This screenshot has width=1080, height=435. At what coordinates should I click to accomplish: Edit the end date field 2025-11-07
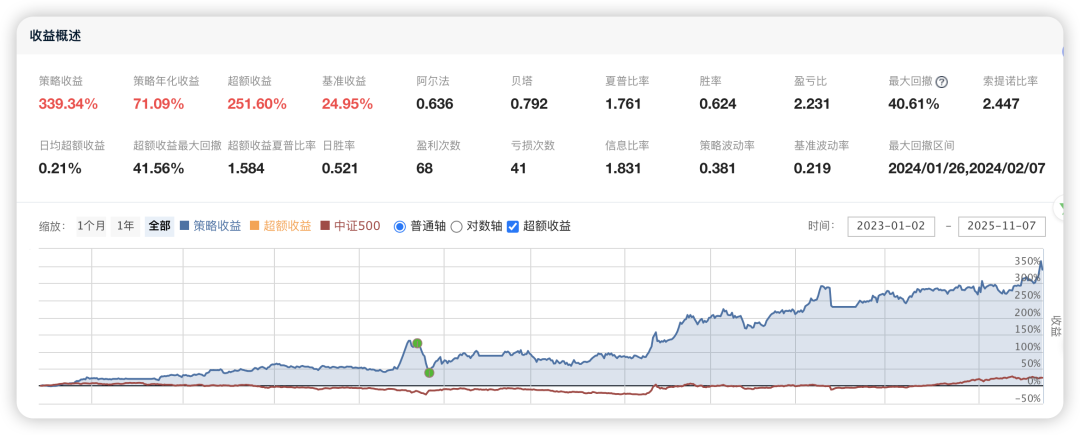1002,226
